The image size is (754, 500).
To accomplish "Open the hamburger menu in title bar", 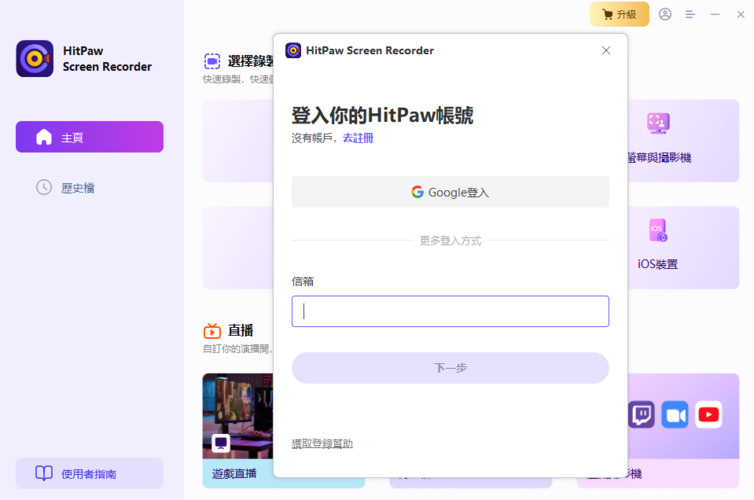I will point(690,14).
